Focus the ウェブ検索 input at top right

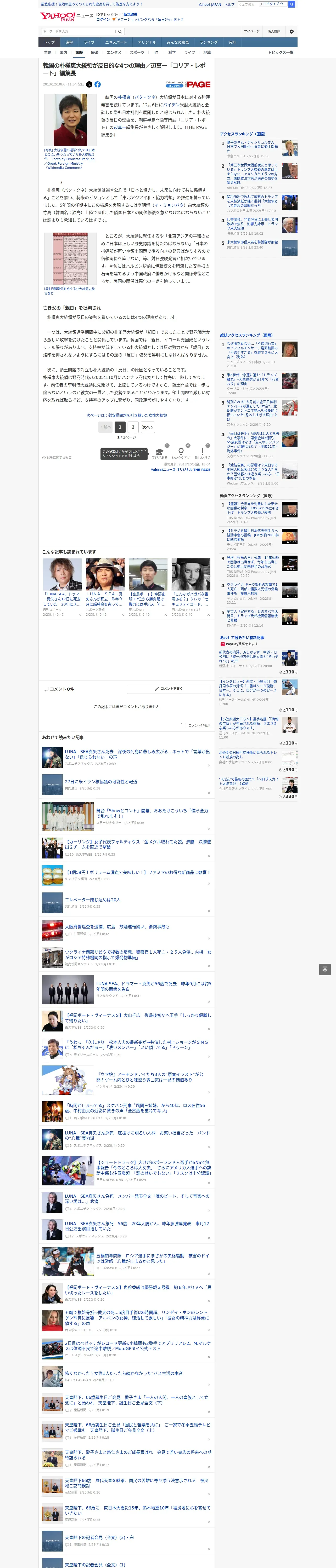(x=248, y=4)
